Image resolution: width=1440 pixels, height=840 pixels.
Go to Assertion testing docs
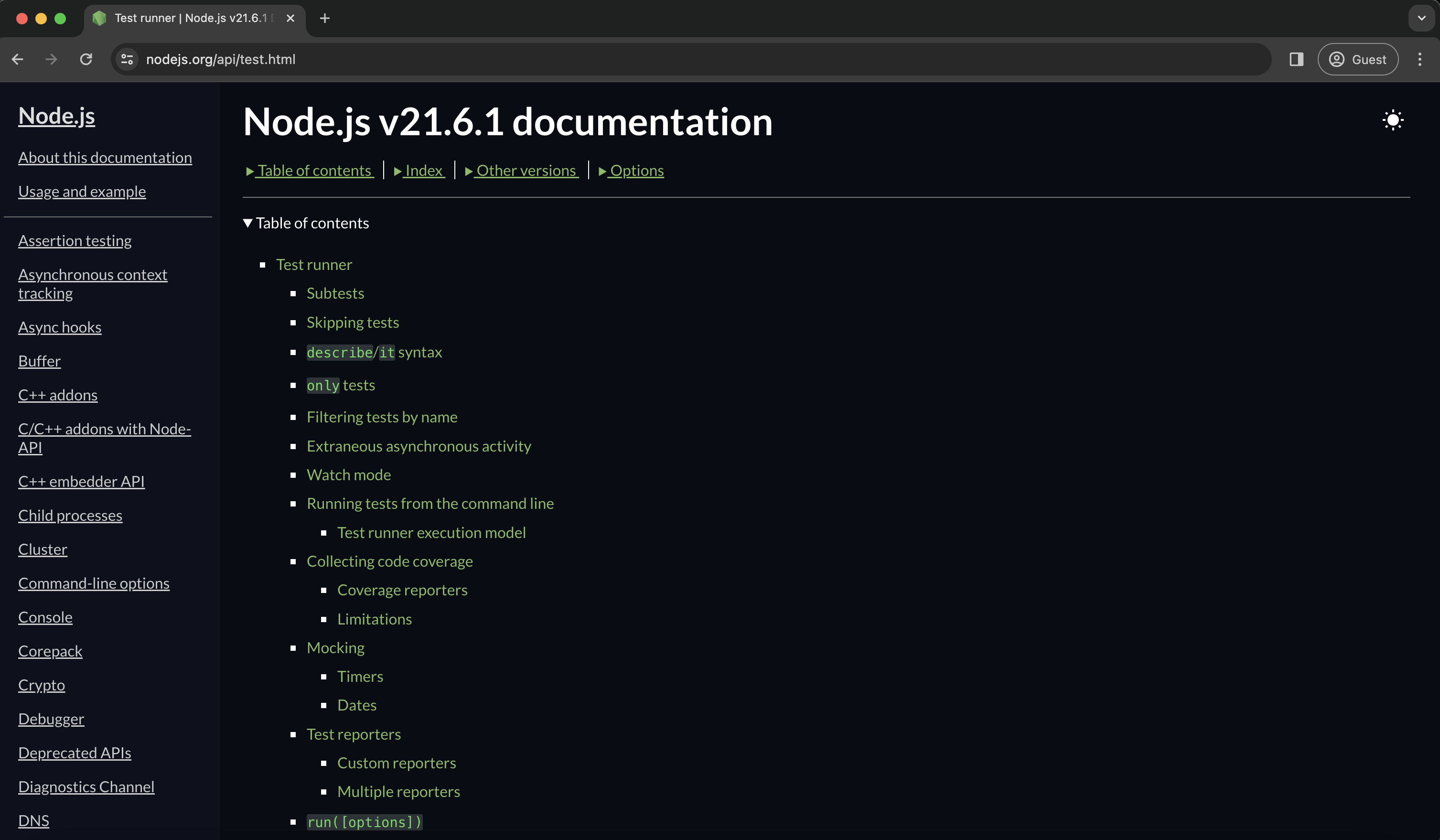(x=75, y=240)
